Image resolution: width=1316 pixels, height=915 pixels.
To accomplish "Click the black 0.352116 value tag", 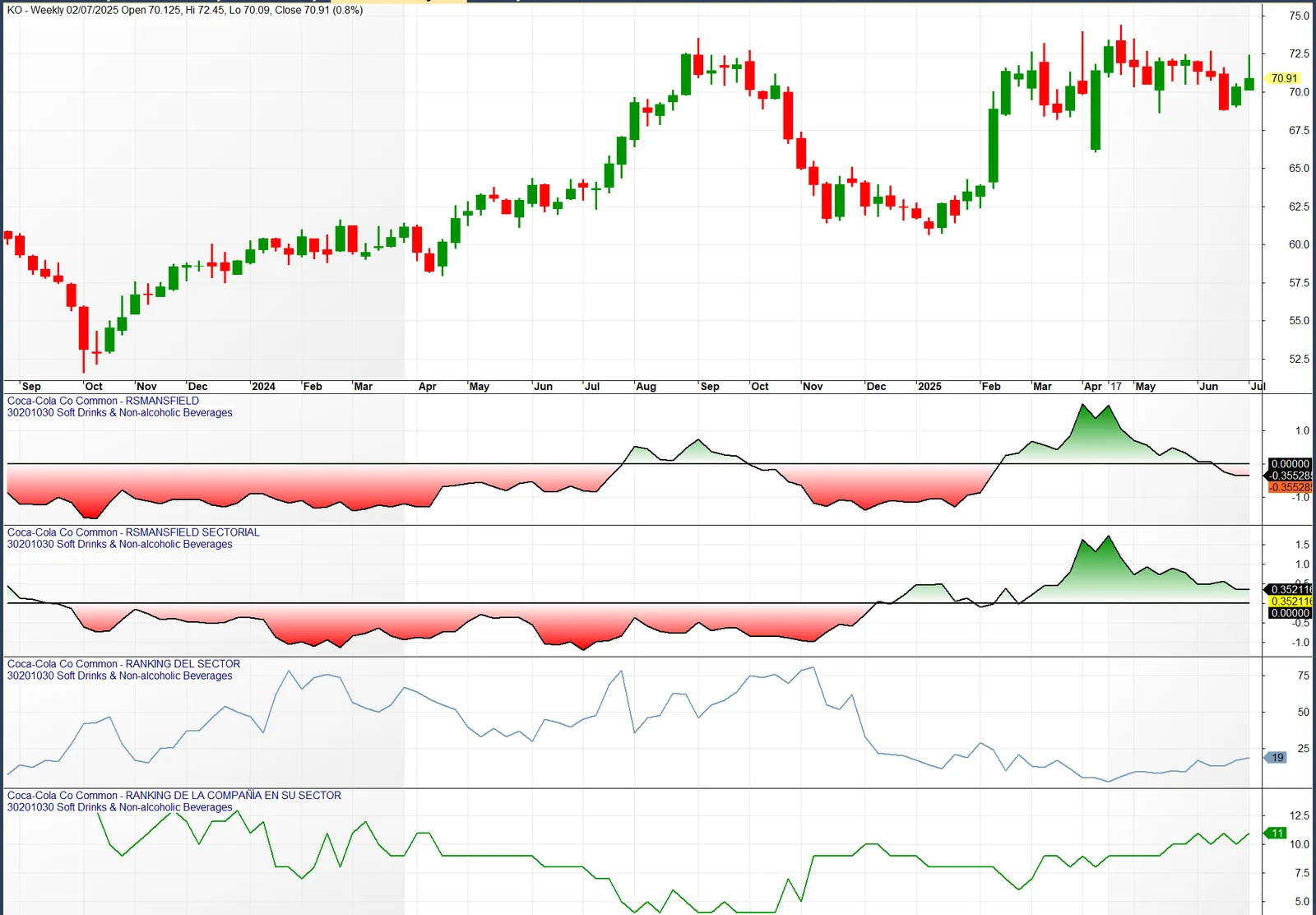I will coord(1290,589).
